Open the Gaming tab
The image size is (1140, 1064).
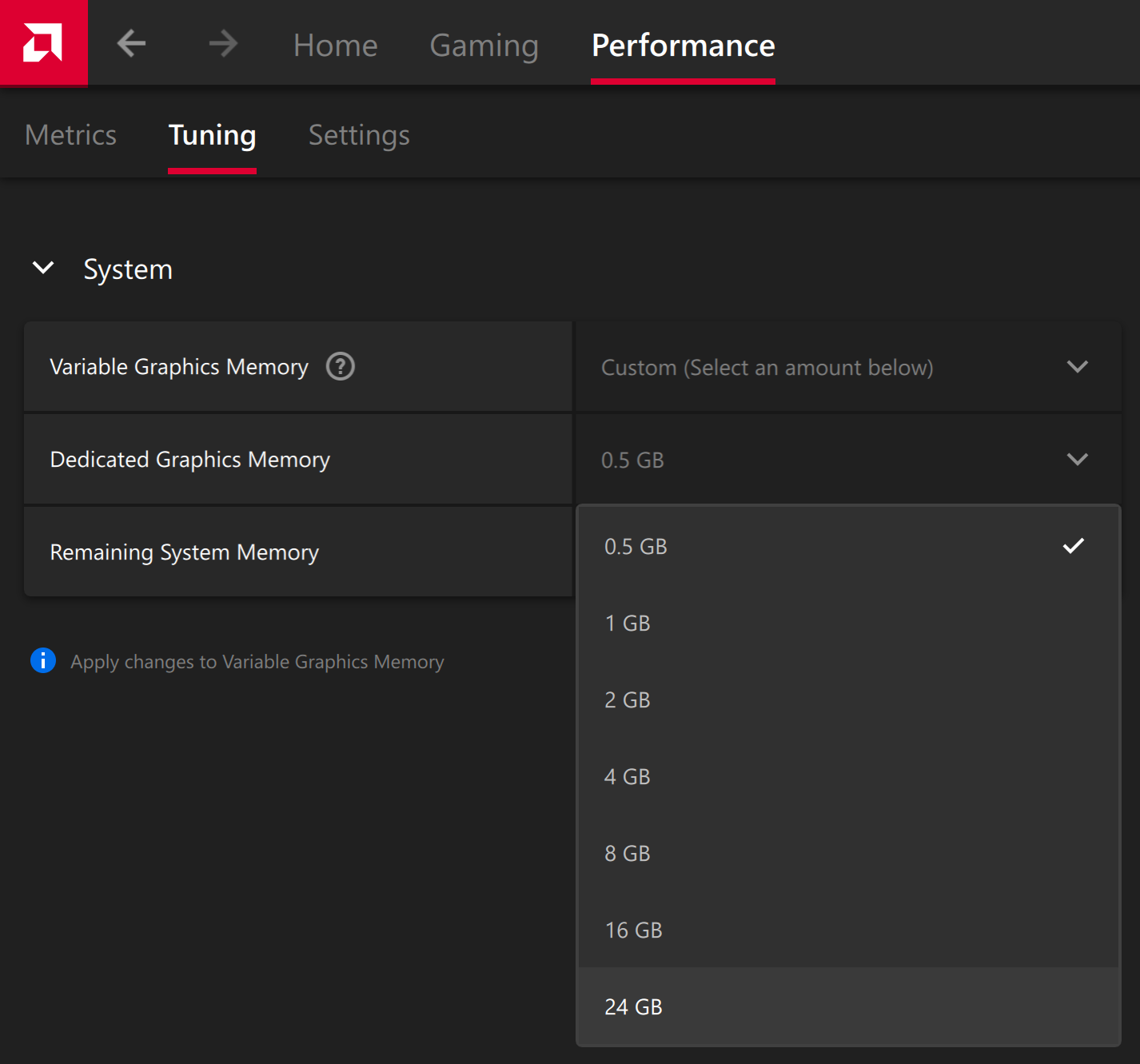coord(484,46)
